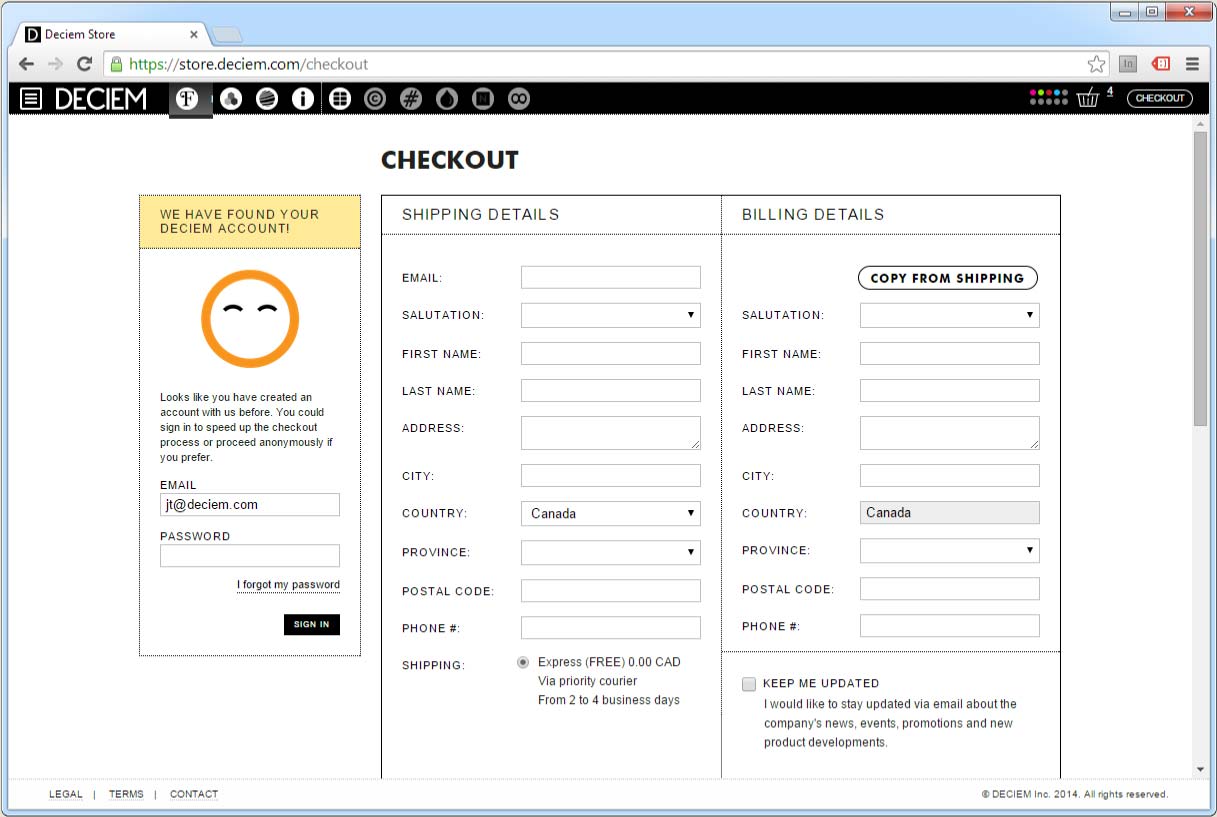Open the square "N" brand icon
This screenshot has height=817, width=1217.
483,99
